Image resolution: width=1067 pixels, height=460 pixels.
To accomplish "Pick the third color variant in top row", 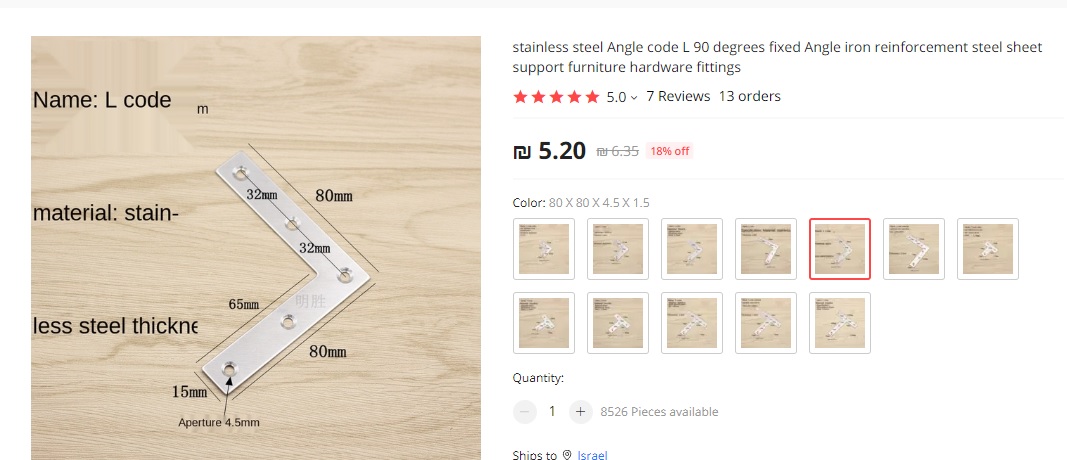I will pos(692,249).
